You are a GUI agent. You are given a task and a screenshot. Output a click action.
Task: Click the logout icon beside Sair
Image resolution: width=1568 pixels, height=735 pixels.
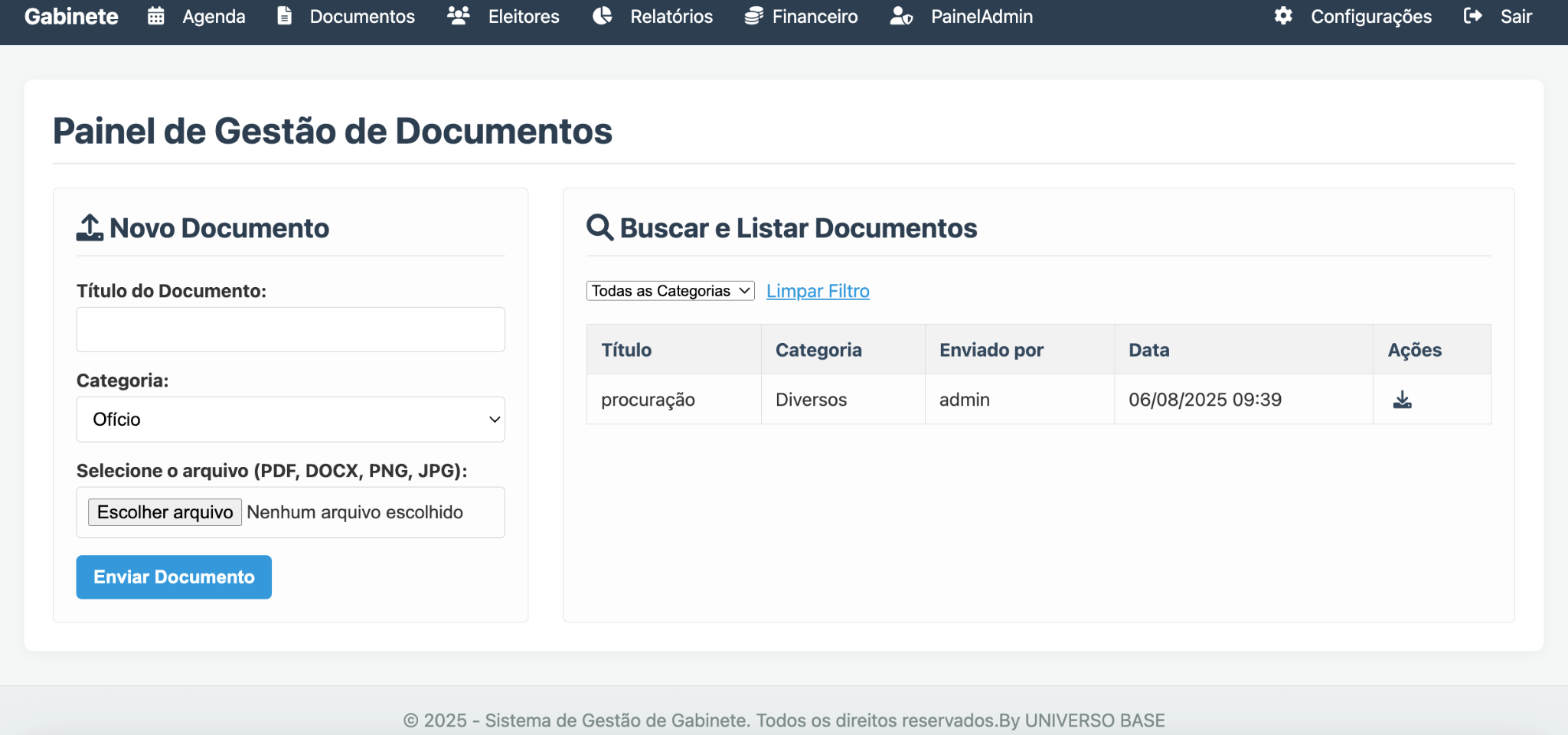1472,16
